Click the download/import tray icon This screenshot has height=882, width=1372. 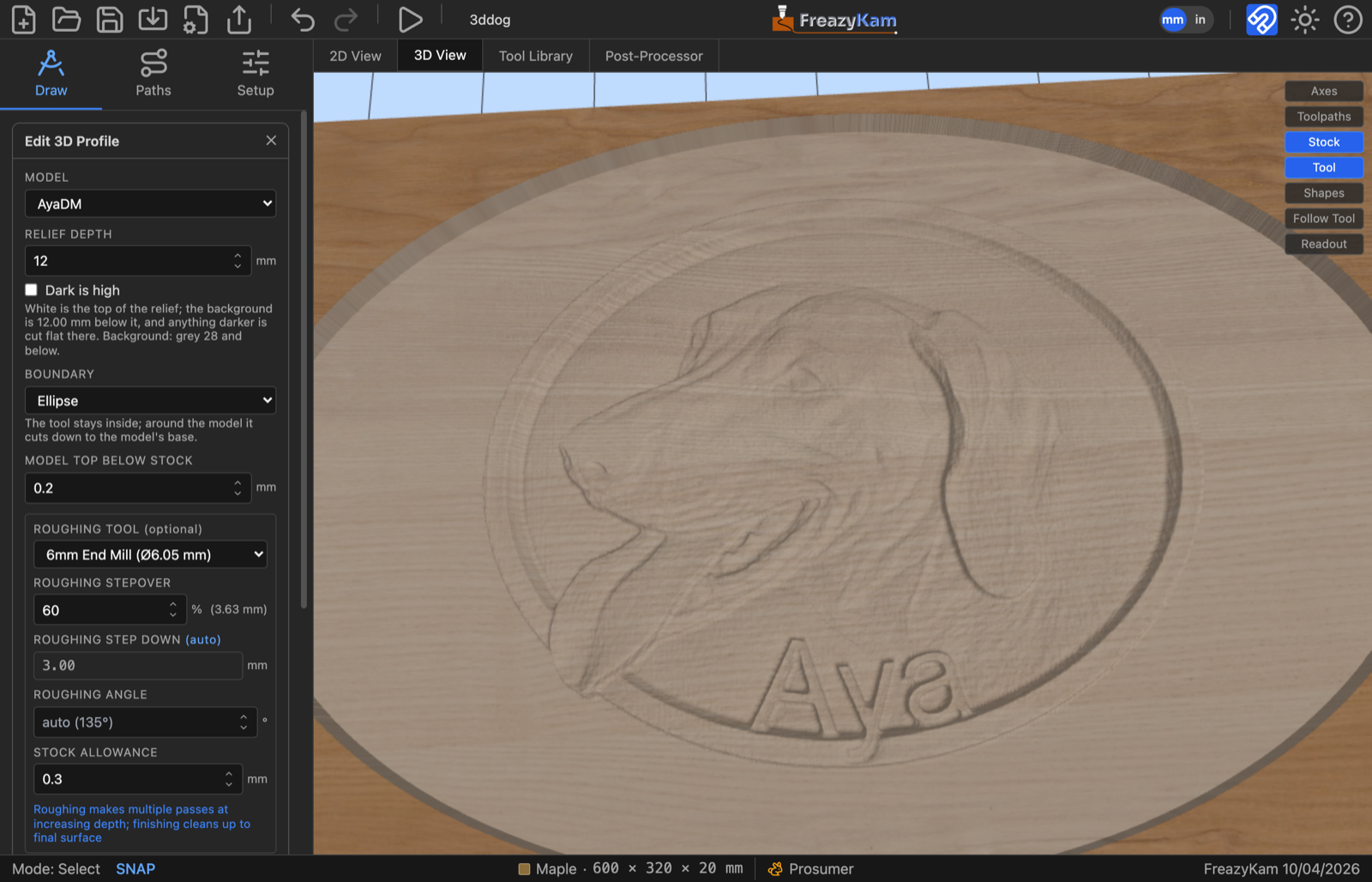pyautogui.click(x=153, y=19)
